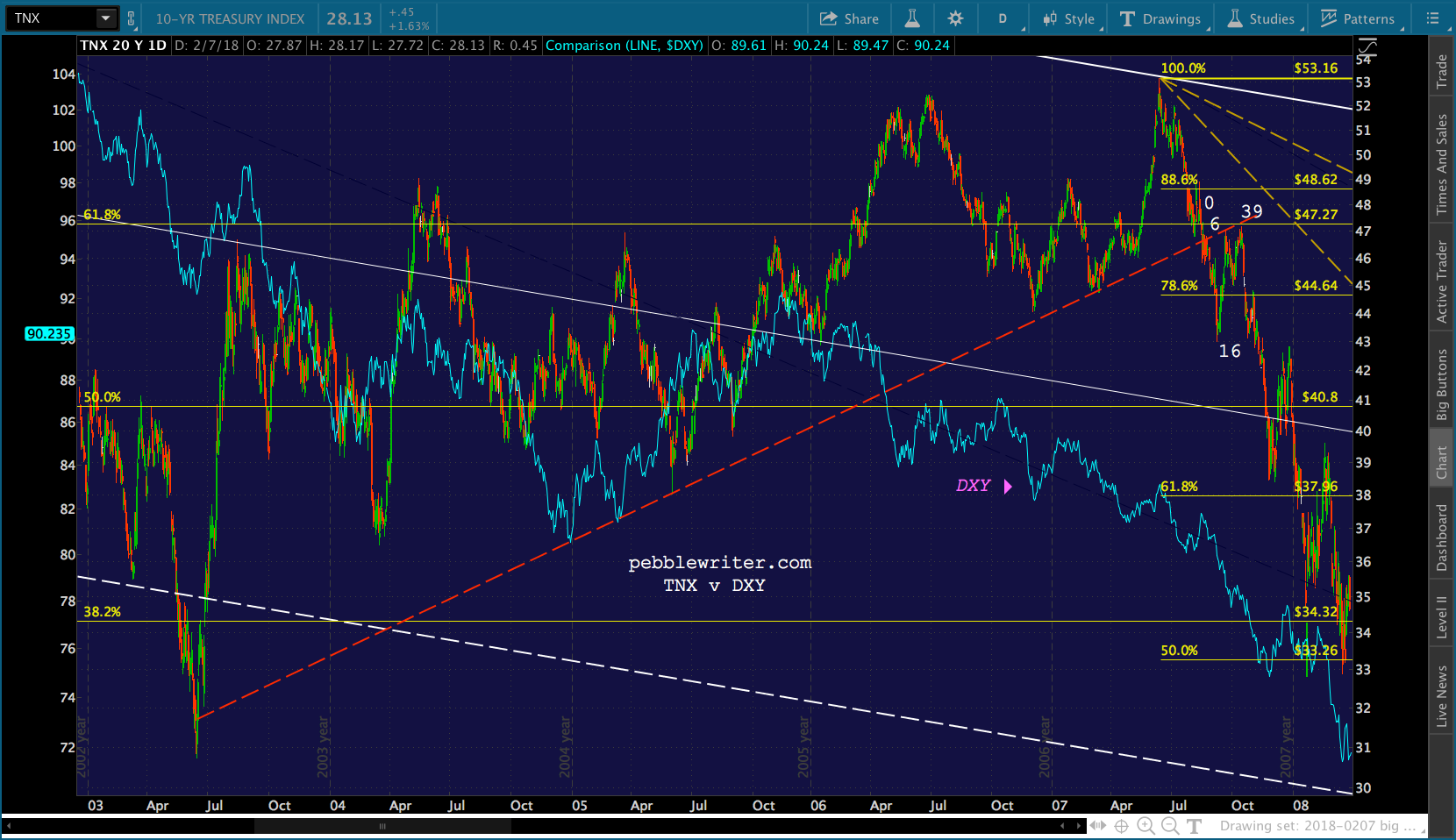The width and height of the screenshot is (1456, 840).
Task: Click the 38.2% Fibonacci label at left
Action: [102, 611]
